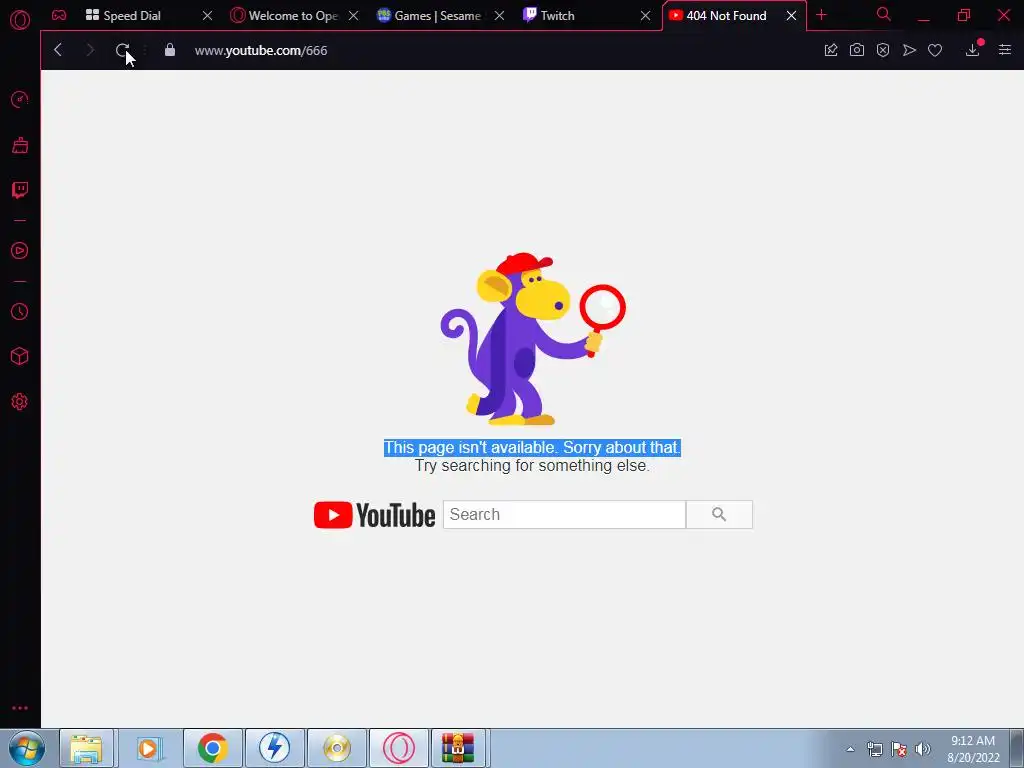Open Twitch panel in sidebar
This screenshot has height=768, width=1024.
click(20, 190)
